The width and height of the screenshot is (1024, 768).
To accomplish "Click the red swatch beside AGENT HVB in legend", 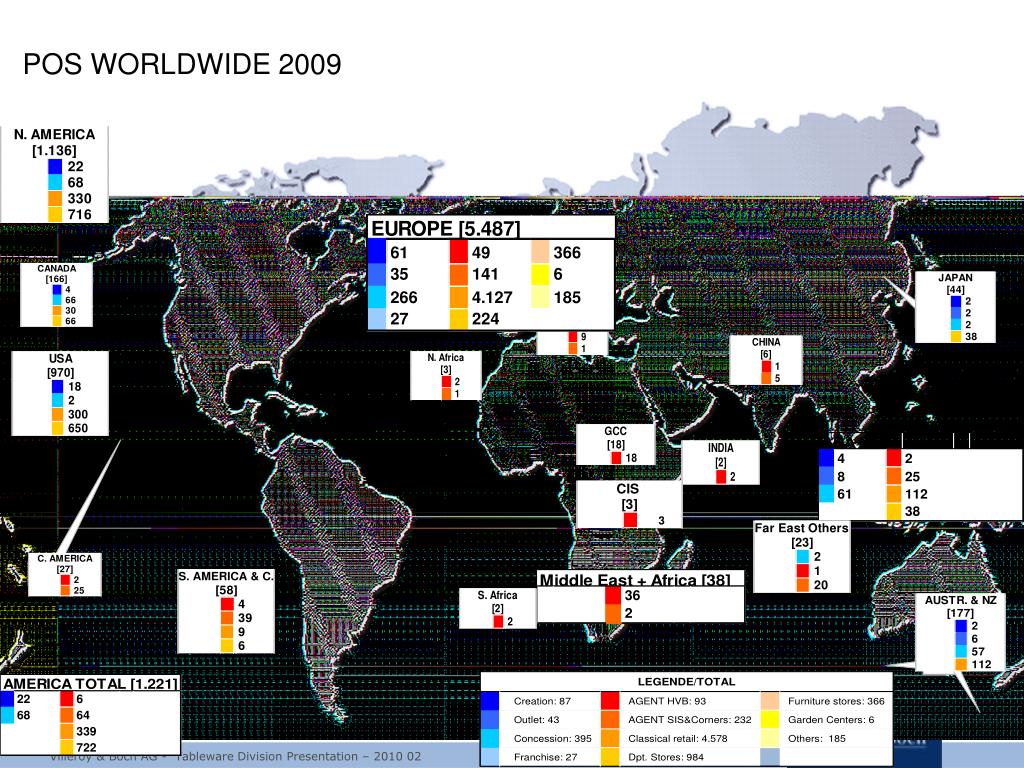I will pyautogui.click(x=609, y=701).
